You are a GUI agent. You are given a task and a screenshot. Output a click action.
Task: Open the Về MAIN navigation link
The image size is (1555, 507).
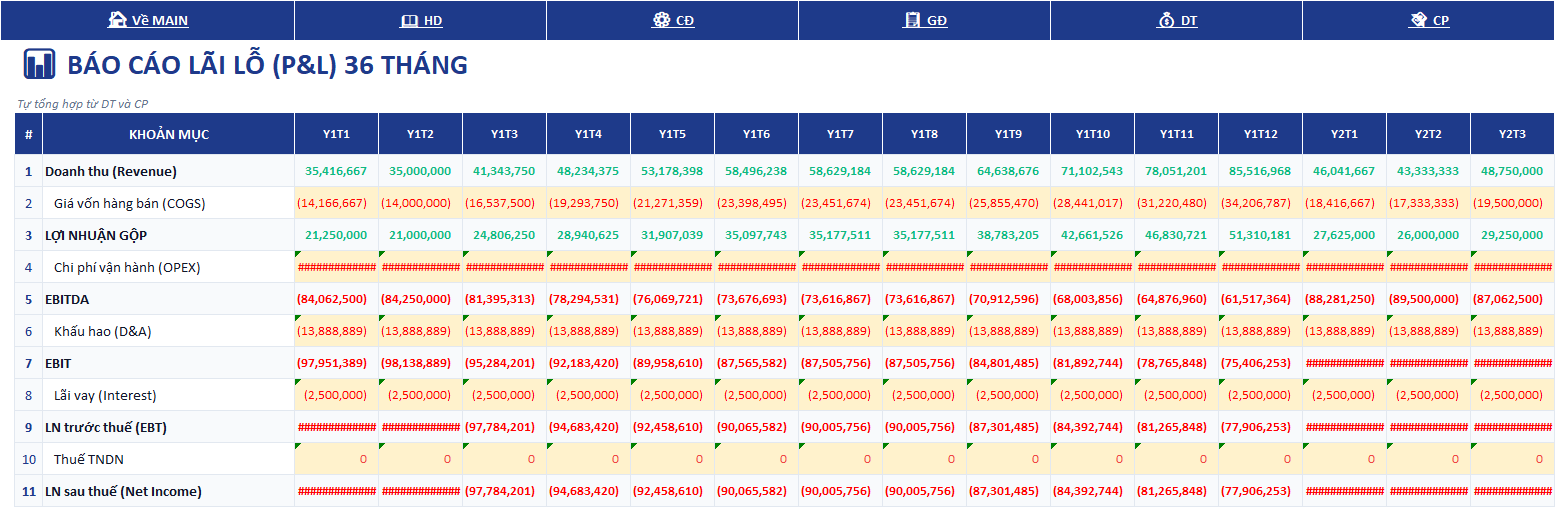point(148,20)
